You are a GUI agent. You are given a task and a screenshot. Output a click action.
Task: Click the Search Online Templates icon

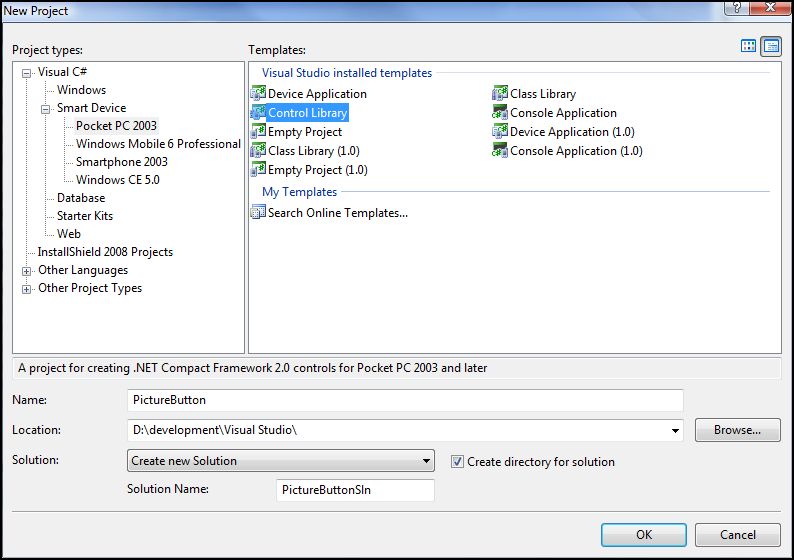coord(258,212)
